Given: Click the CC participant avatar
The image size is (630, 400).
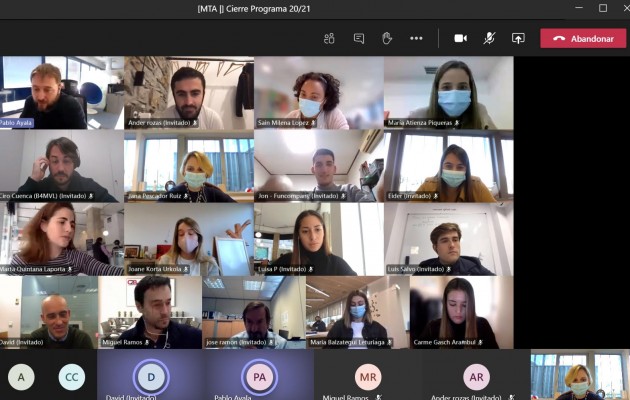Looking at the screenshot, I should (72, 377).
